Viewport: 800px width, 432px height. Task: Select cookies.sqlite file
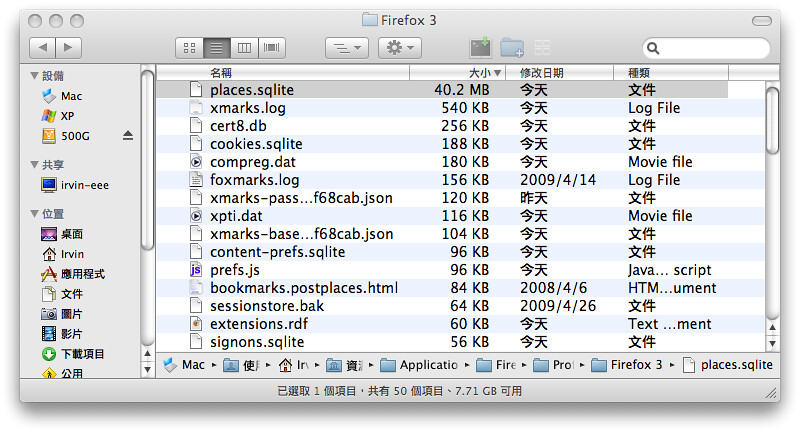click(256, 144)
